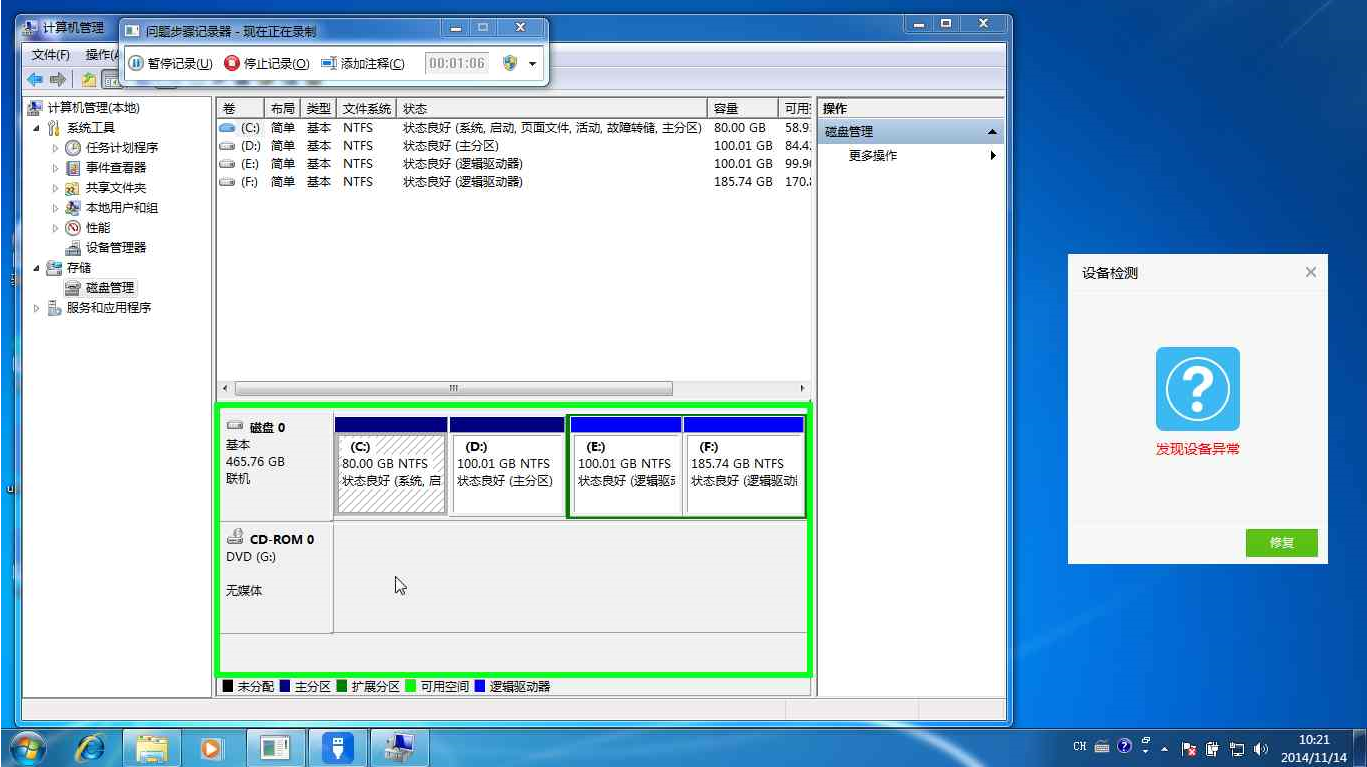Select 设备管理器 in the tree
Viewport: 1367px width, 767px height.
point(115,248)
